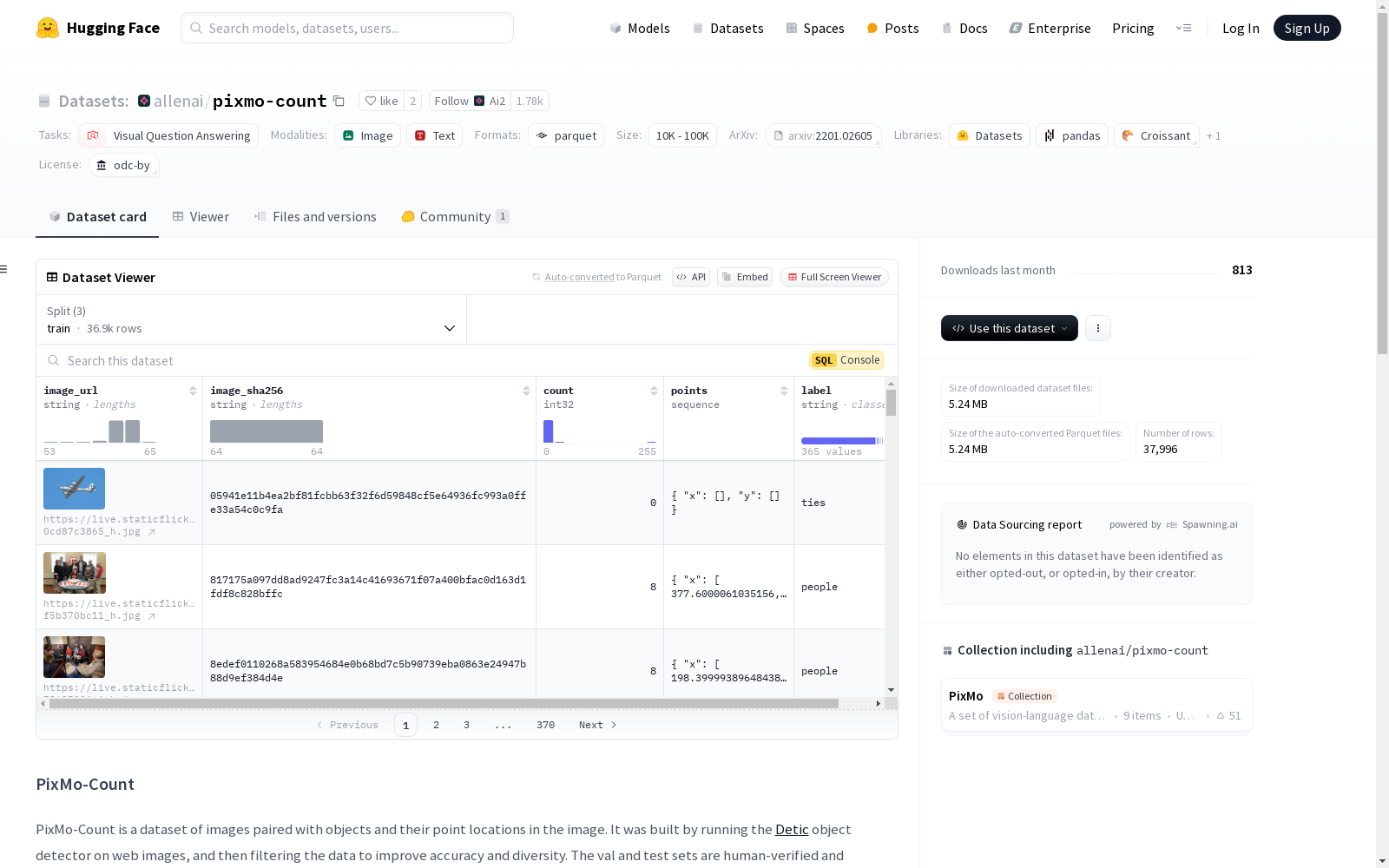Open the SQL Console
This screenshot has width=1389, height=868.
pos(846,360)
